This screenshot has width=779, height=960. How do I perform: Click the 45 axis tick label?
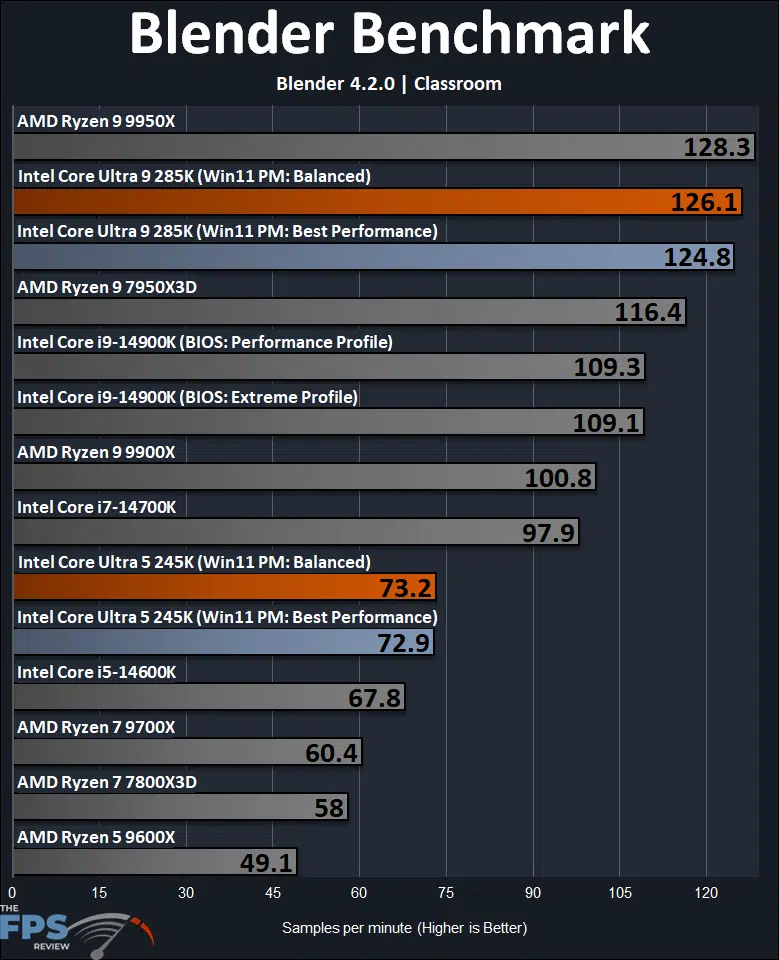(x=273, y=893)
